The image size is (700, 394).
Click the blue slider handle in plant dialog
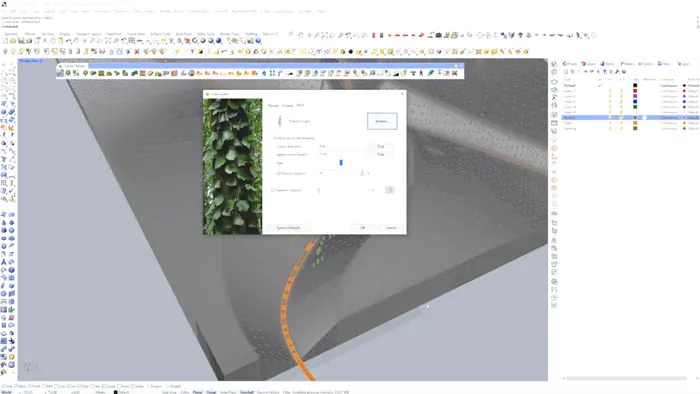tap(341, 163)
